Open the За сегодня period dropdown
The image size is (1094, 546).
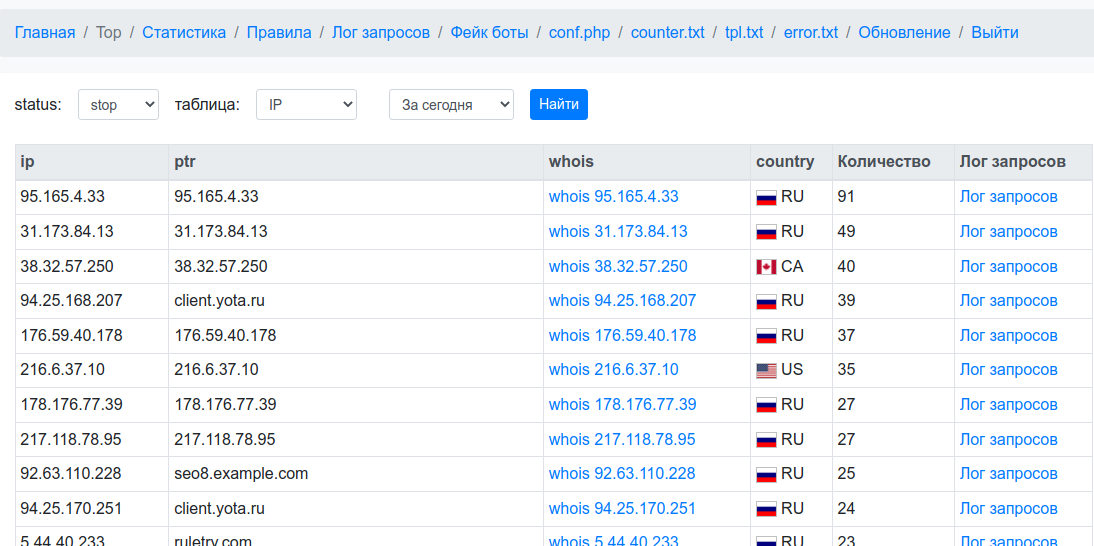tap(451, 105)
